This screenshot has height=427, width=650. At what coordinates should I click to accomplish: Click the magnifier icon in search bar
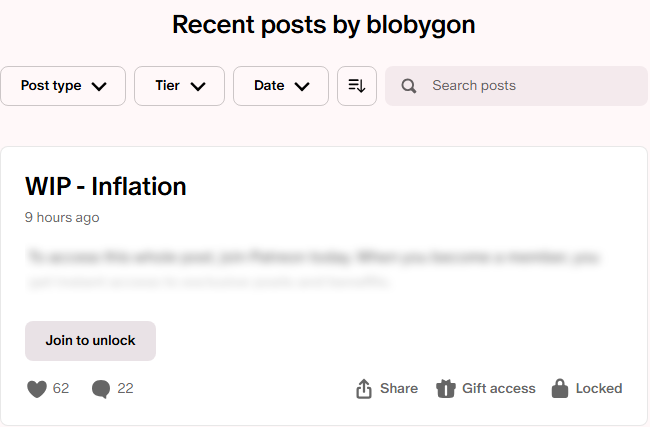coord(408,86)
